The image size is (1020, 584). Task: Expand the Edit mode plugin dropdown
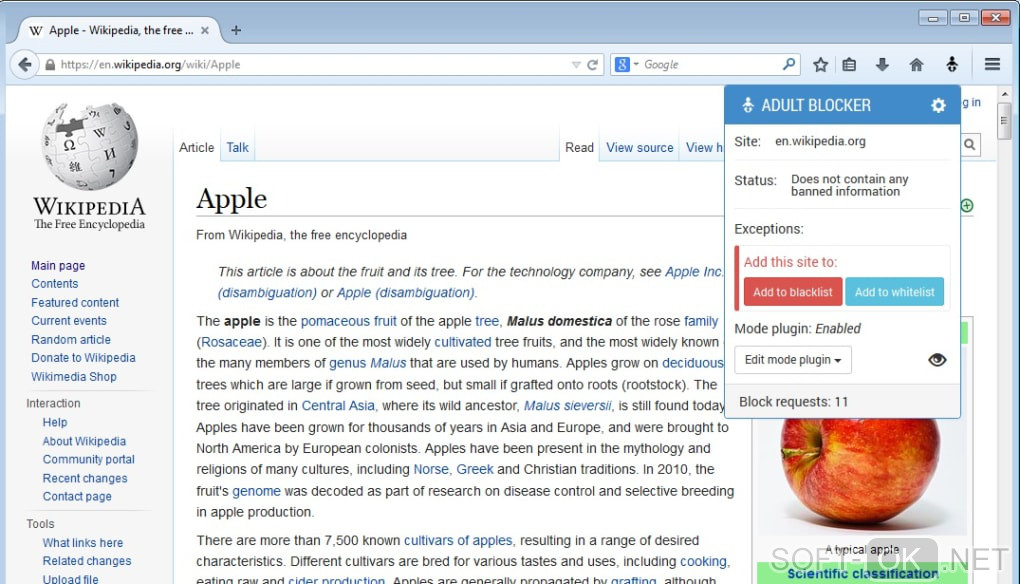point(793,360)
